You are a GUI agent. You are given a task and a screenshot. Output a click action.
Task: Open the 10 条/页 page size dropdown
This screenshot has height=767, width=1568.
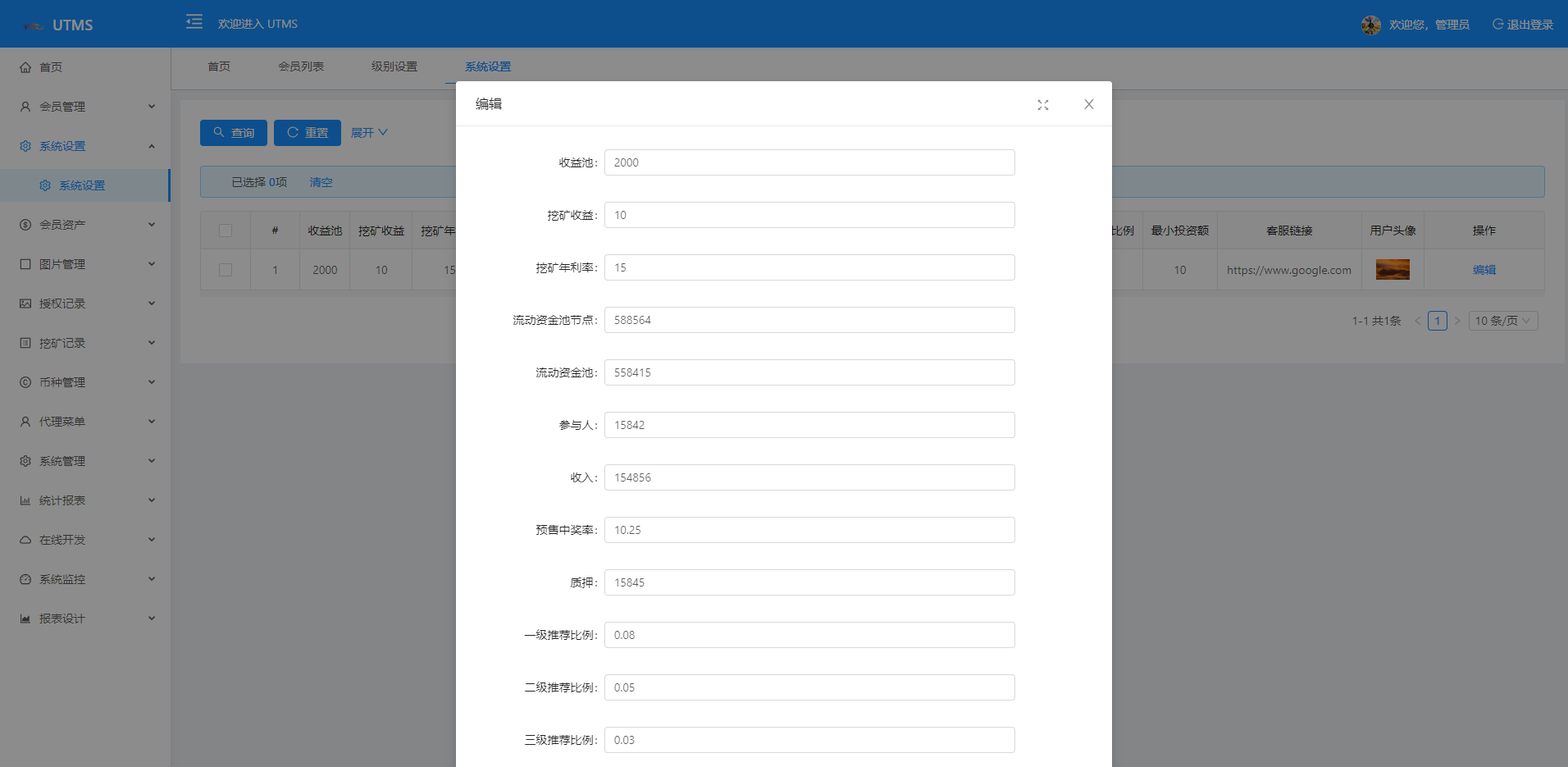[x=1502, y=321]
